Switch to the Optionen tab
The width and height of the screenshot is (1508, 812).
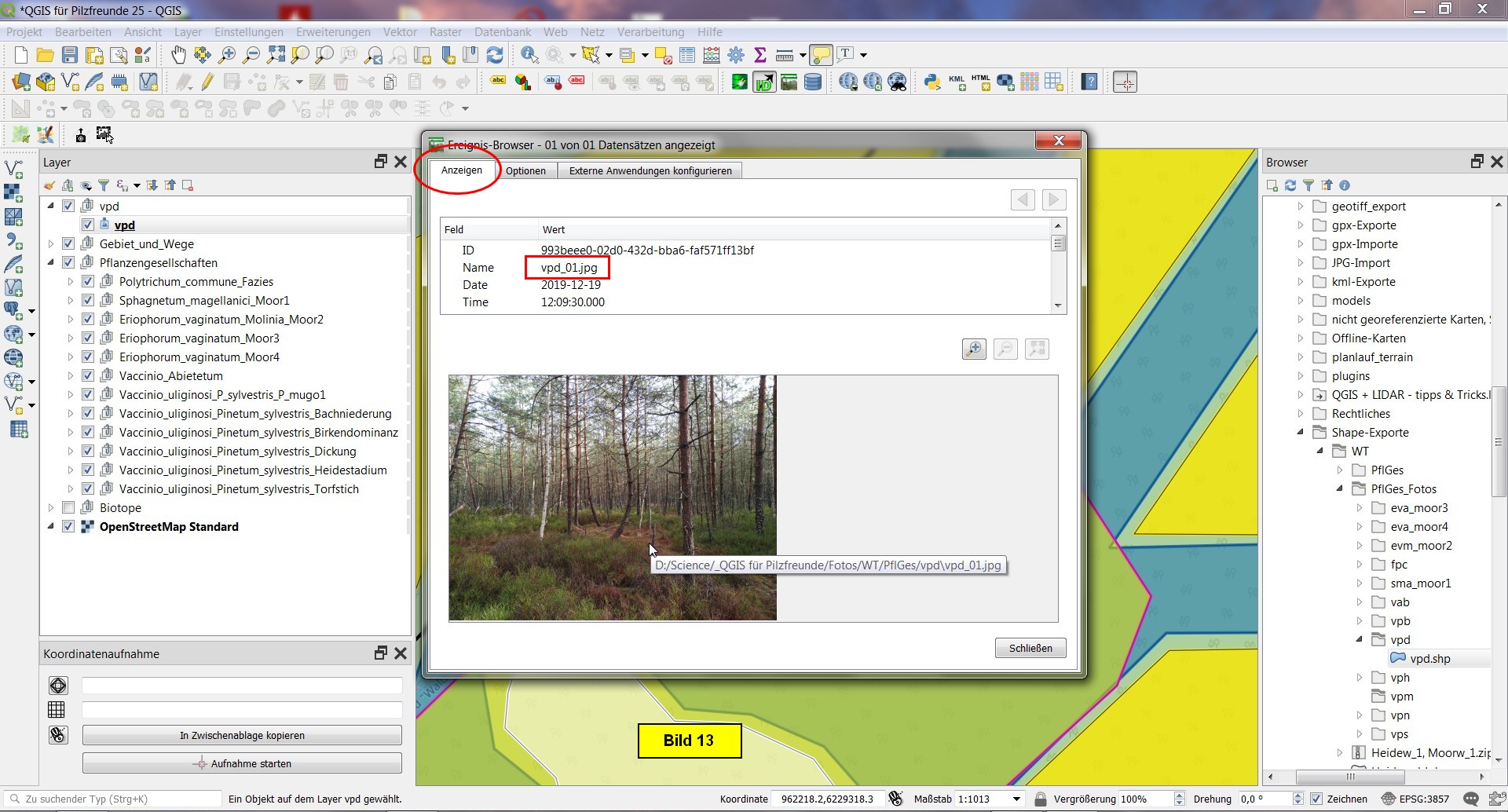pyautogui.click(x=525, y=170)
